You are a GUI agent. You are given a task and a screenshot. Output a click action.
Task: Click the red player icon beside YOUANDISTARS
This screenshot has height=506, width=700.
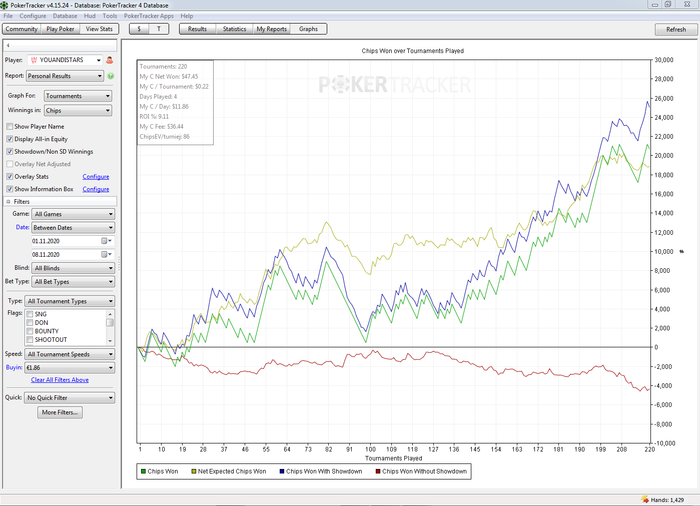(x=109, y=60)
